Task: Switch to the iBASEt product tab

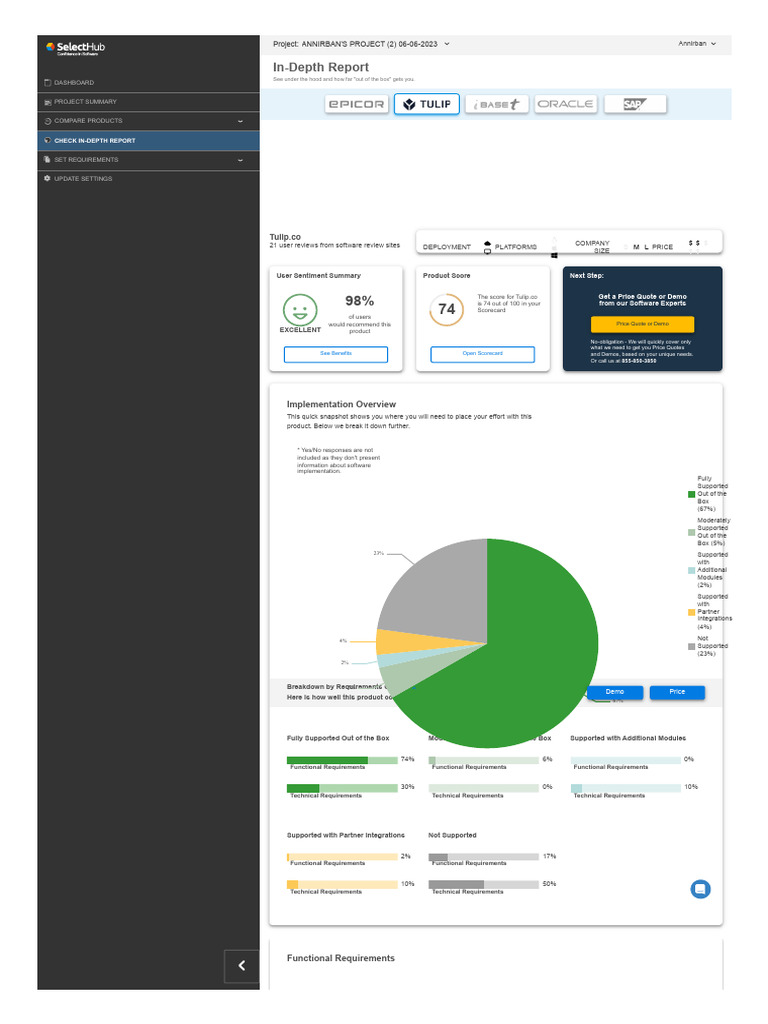Action: (496, 104)
